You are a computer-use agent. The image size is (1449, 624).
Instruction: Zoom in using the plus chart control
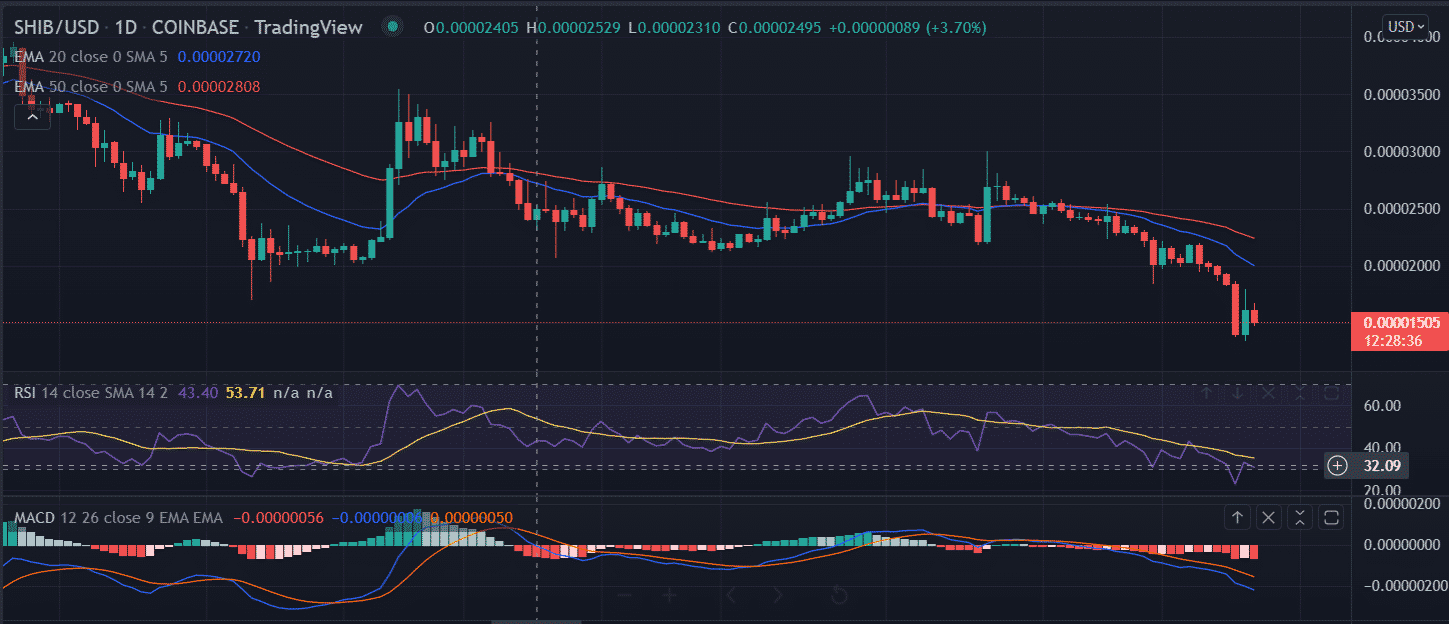pos(669,596)
